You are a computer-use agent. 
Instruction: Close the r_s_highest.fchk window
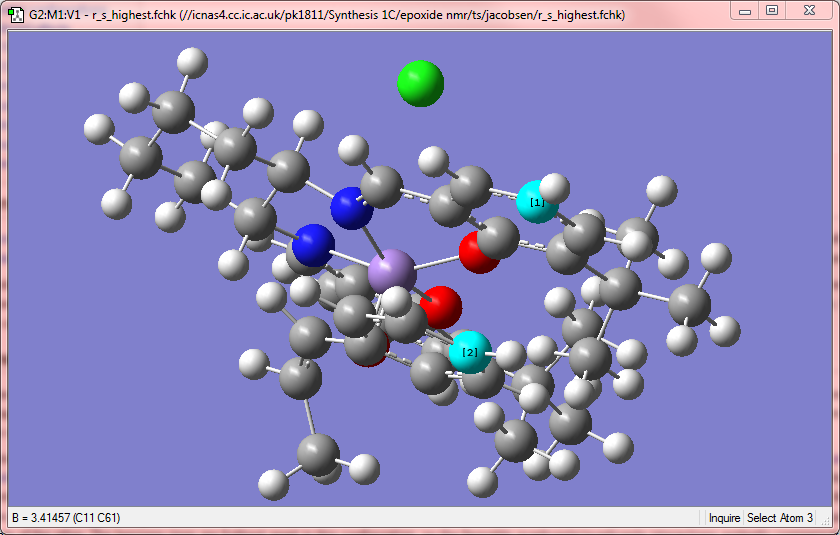pos(809,11)
